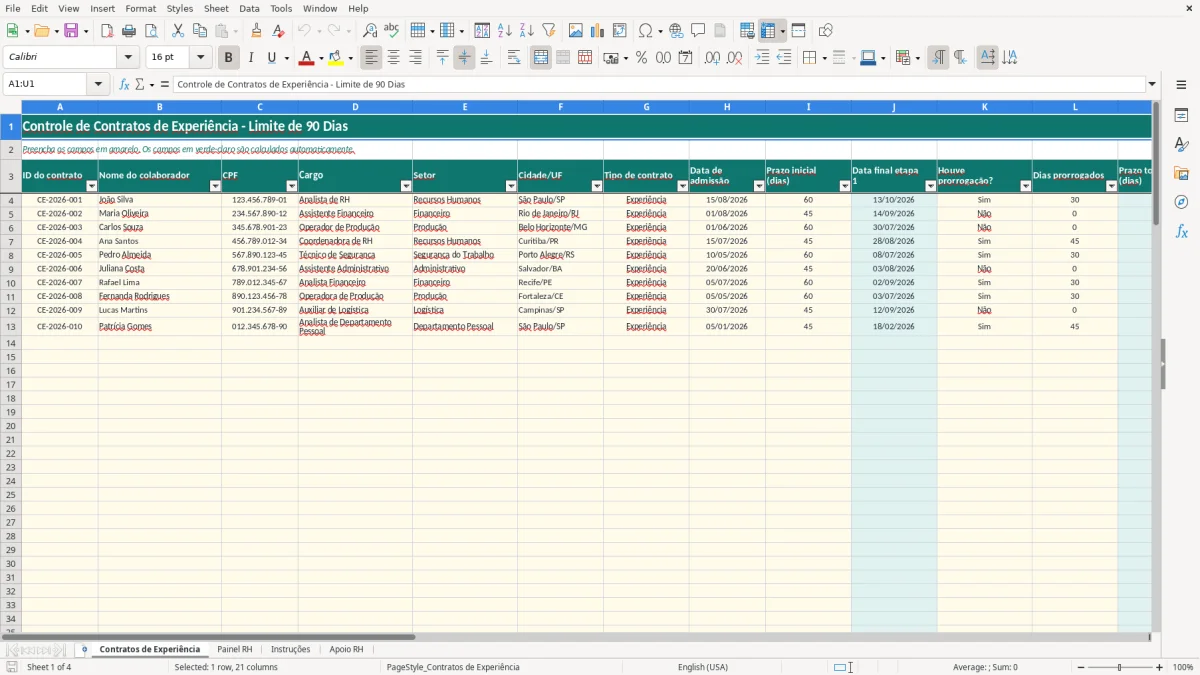Open sidebar Navigator compass icon
This screenshot has width=1200, height=675.
(x=1181, y=203)
